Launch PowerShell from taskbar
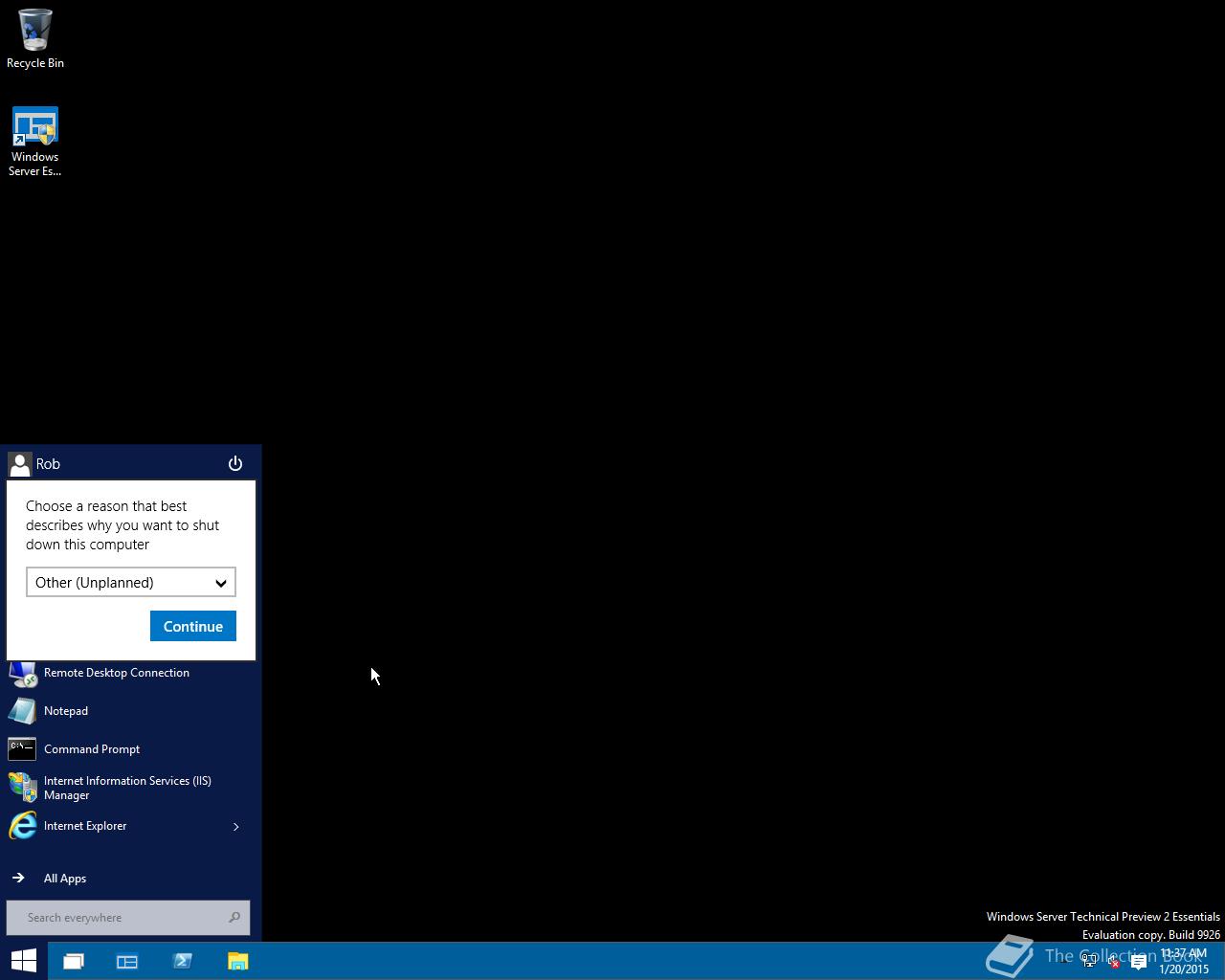Viewport: 1225px width, 980px height. point(183,961)
